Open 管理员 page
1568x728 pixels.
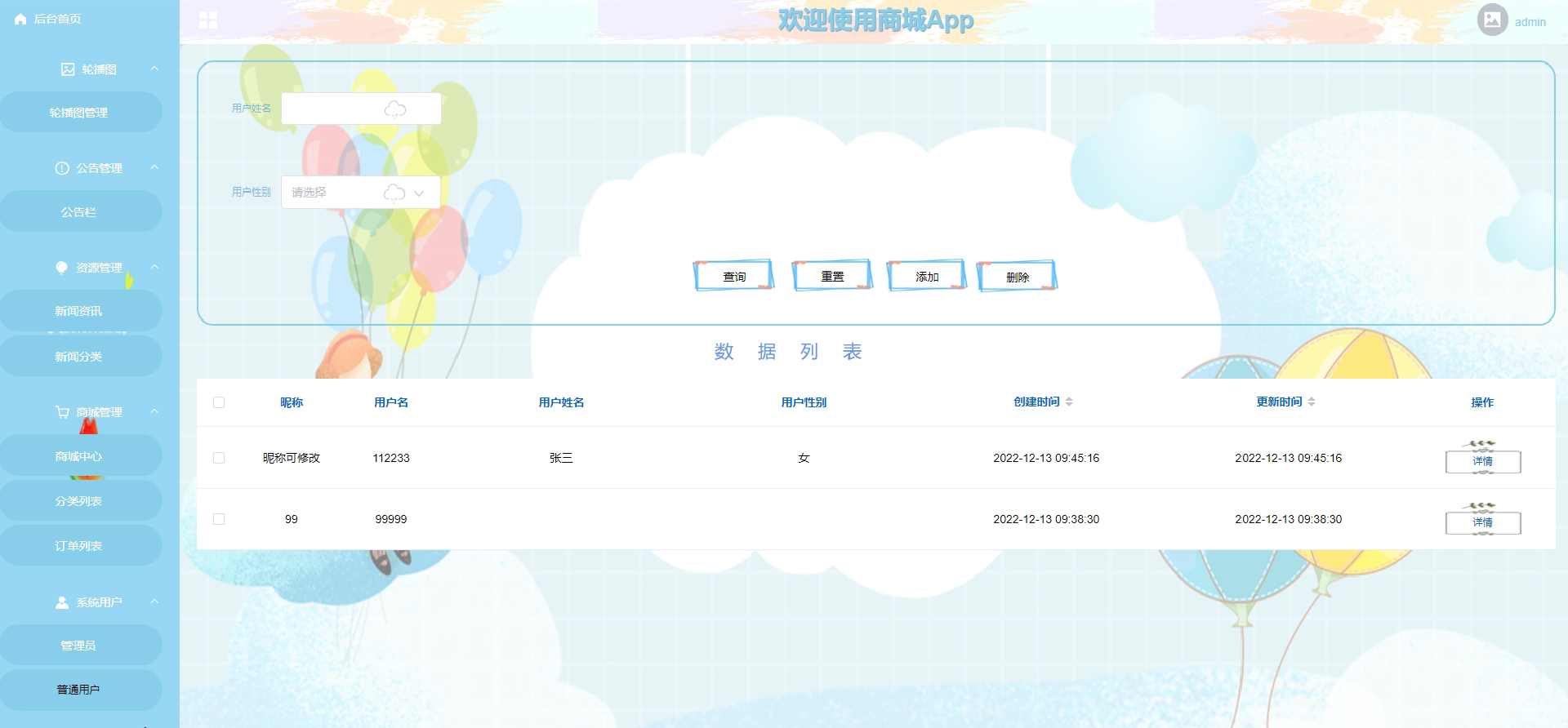79,646
